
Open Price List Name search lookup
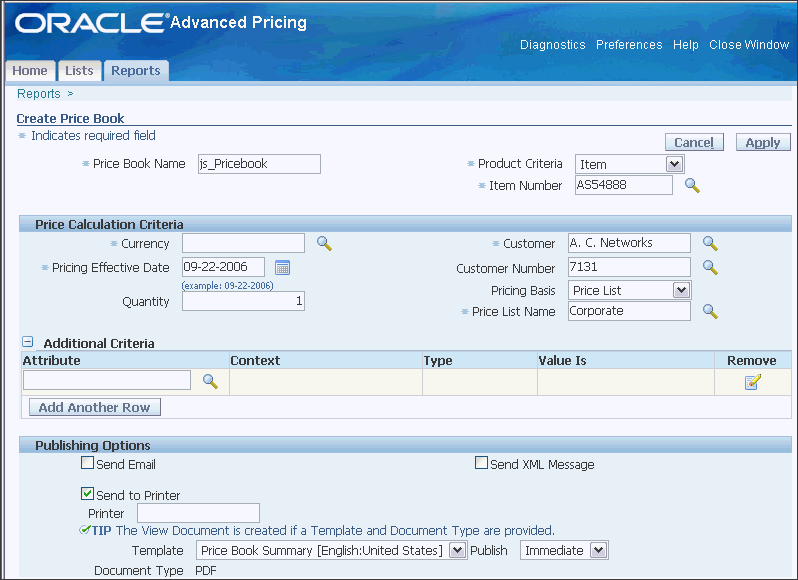(x=710, y=311)
